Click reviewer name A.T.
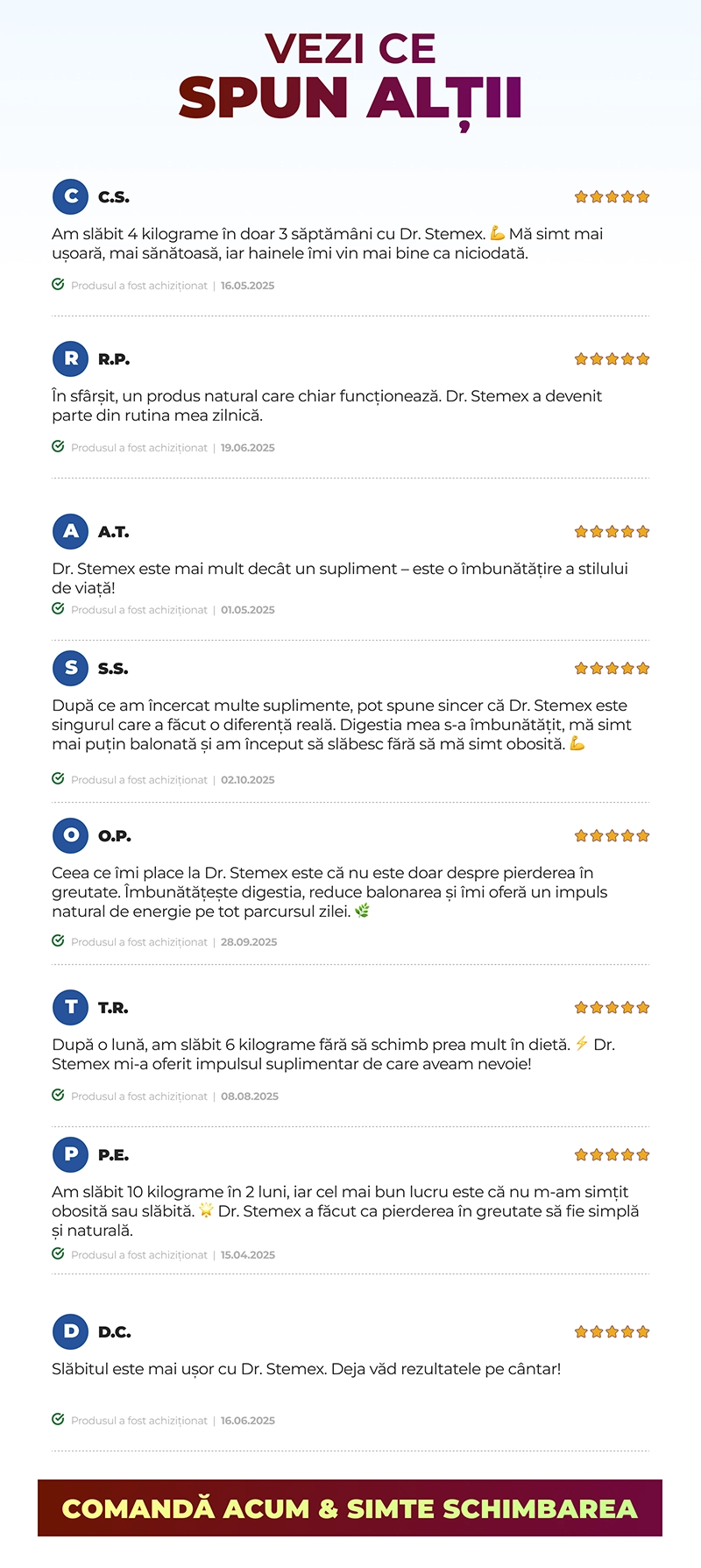This screenshot has width=701, height=1568. click(114, 532)
